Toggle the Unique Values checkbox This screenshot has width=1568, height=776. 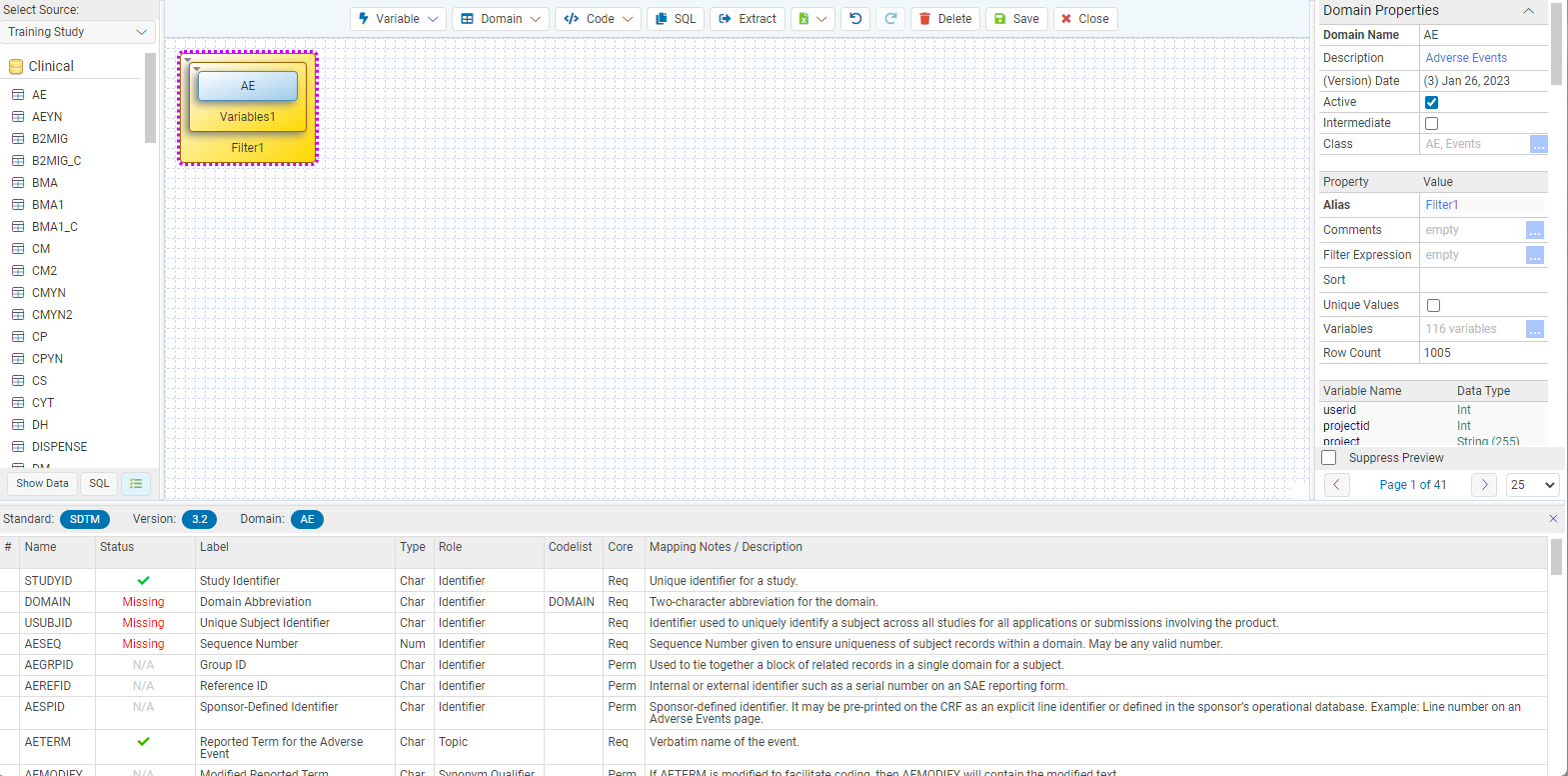coord(1433,305)
